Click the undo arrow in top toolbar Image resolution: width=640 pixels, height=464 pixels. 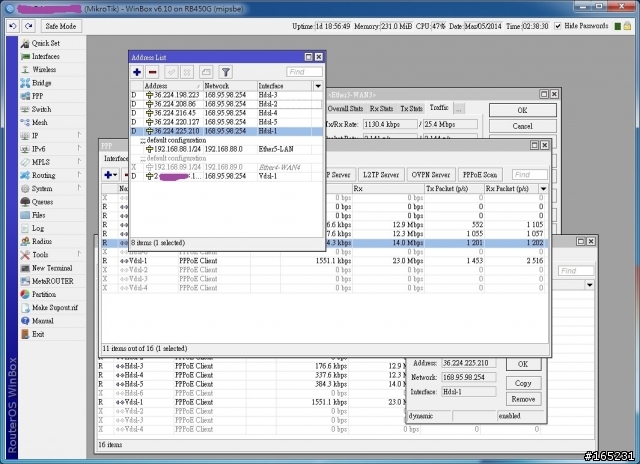pyautogui.click(x=13, y=26)
